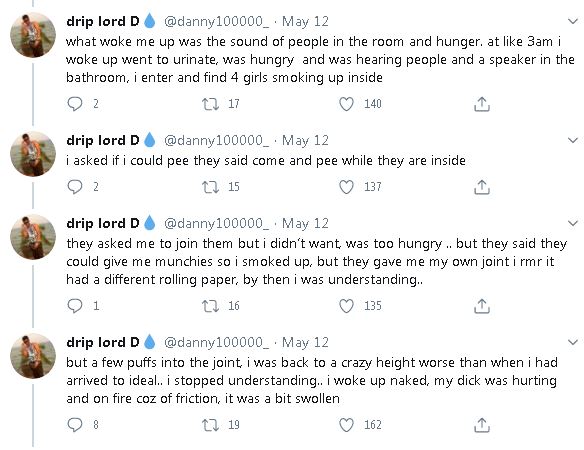Open @danny100000_ handle on the first tweet
Viewport: 584px width, 450px height.
click(216, 22)
